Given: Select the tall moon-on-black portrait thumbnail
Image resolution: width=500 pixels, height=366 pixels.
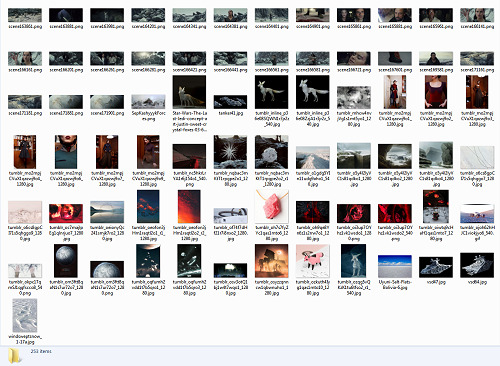Looking at the screenshot, I should click(66, 261).
